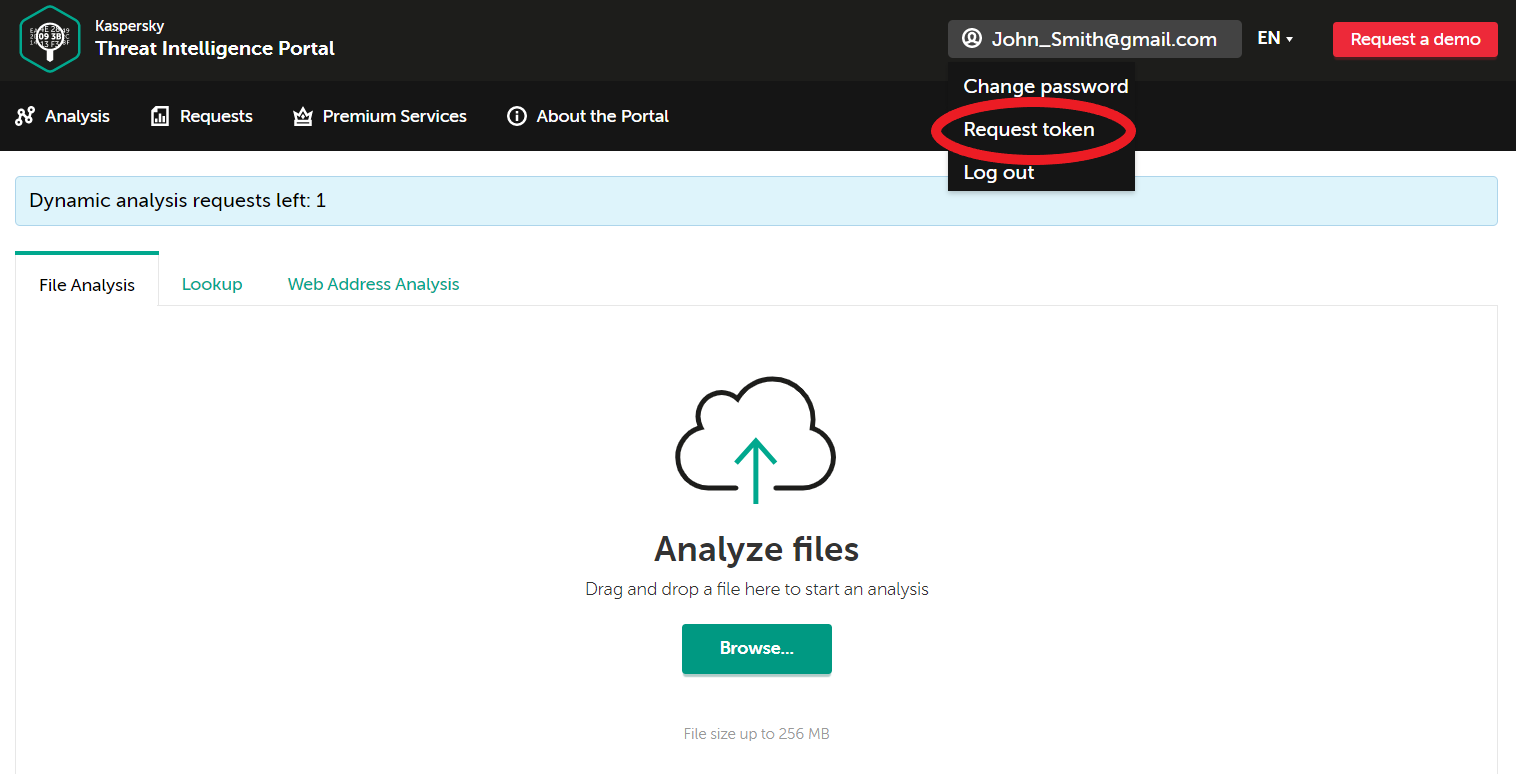Screen dimensions: 1516x774
Task: Click the cloud upload icon
Action: pos(756,440)
